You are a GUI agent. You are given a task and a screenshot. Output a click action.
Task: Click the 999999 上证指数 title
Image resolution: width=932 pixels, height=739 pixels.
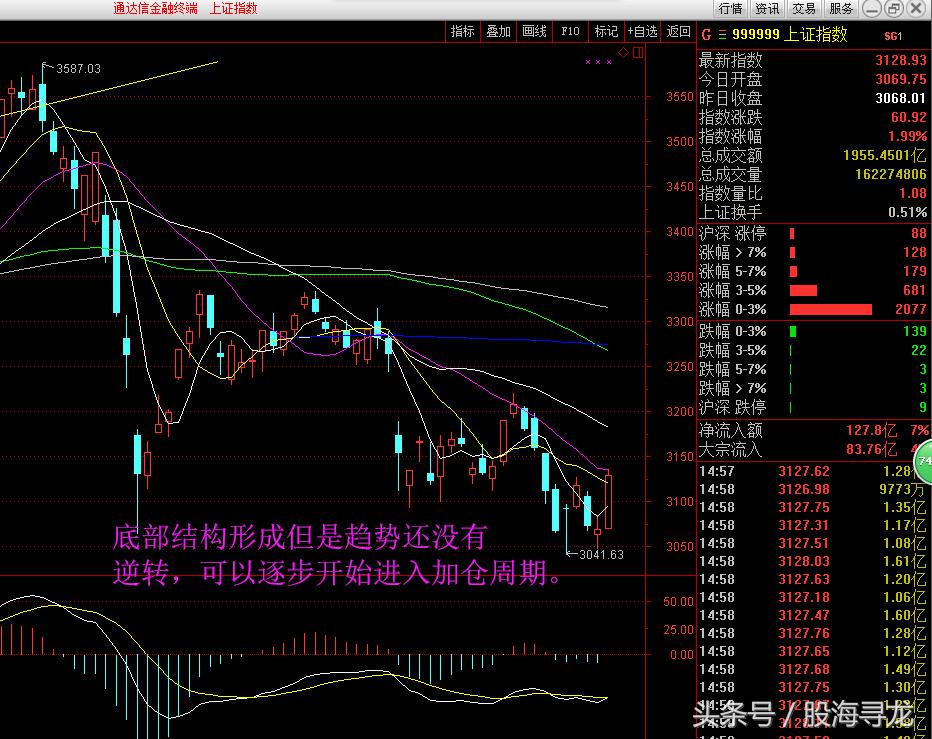click(789, 34)
